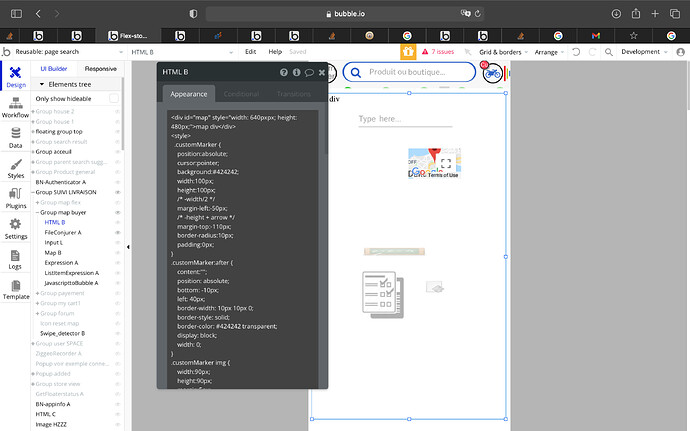
Task: Open help question mark in HTML B panel
Action: coord(284,72)
